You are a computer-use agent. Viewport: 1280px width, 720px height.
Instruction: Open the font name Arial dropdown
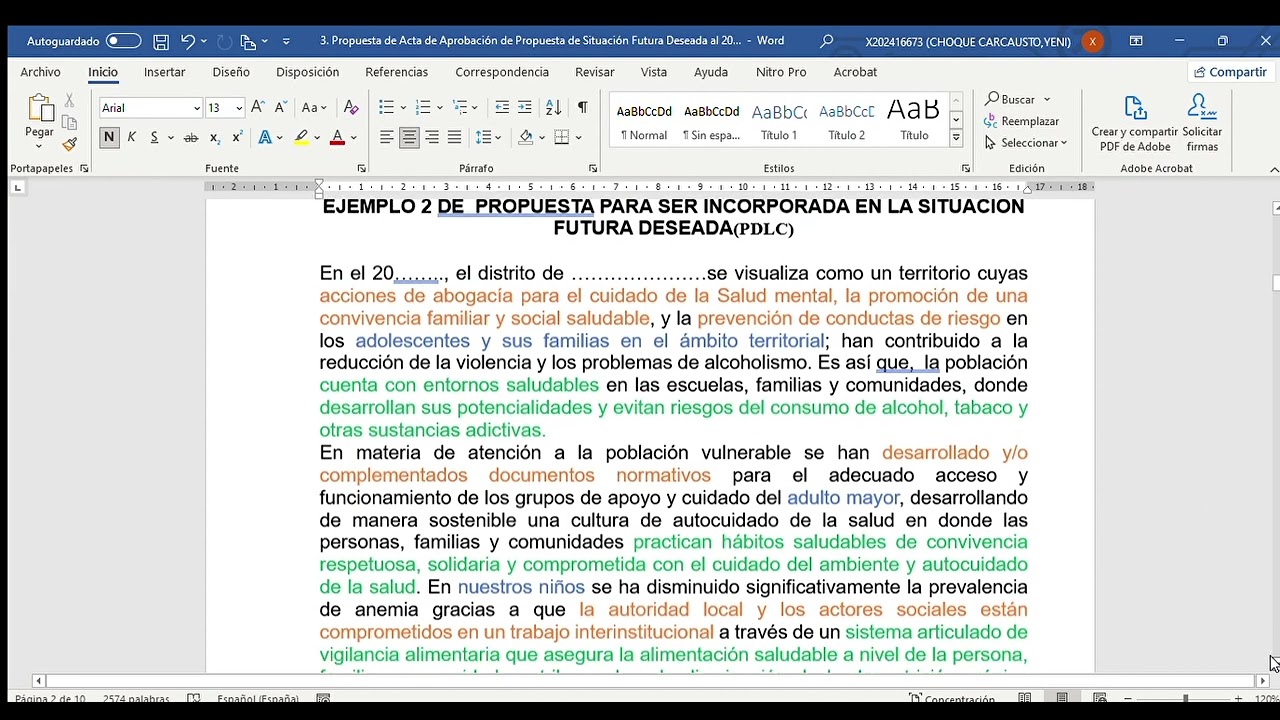pos(197,108)
